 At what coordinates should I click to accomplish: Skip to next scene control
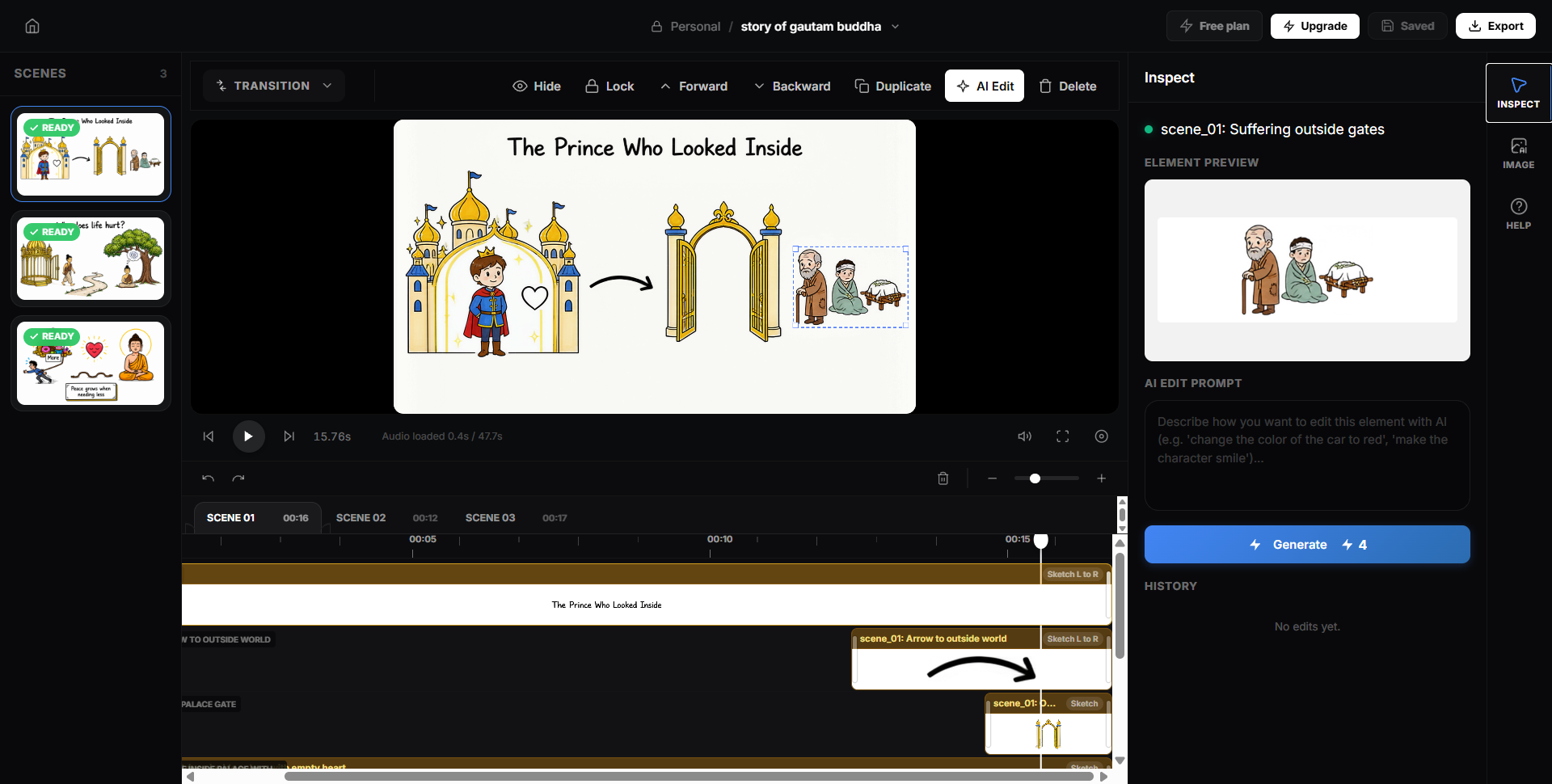(x=289, y=436)
